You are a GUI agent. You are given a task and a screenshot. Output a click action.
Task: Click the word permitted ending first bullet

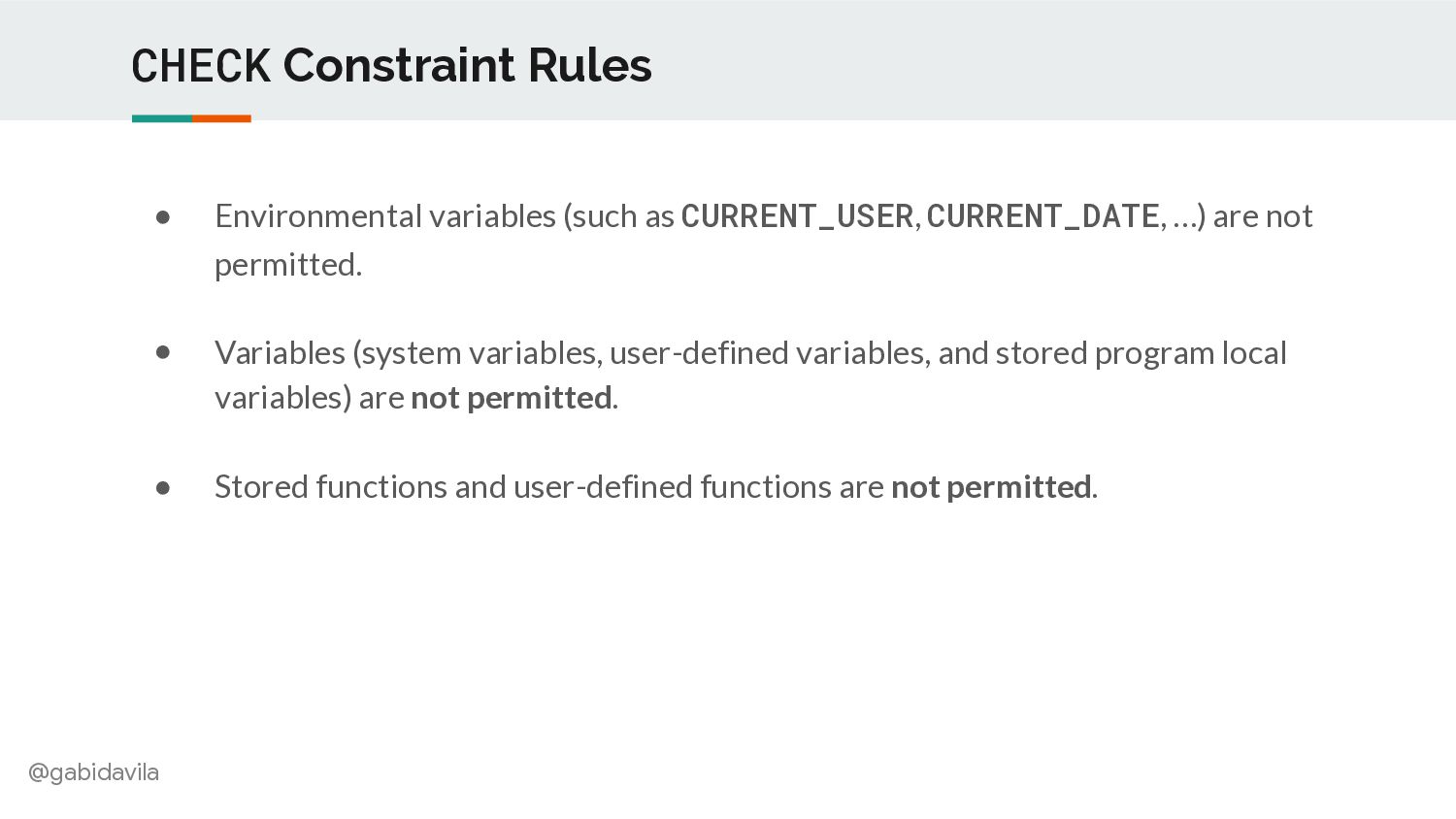click(x=285, y=265)
